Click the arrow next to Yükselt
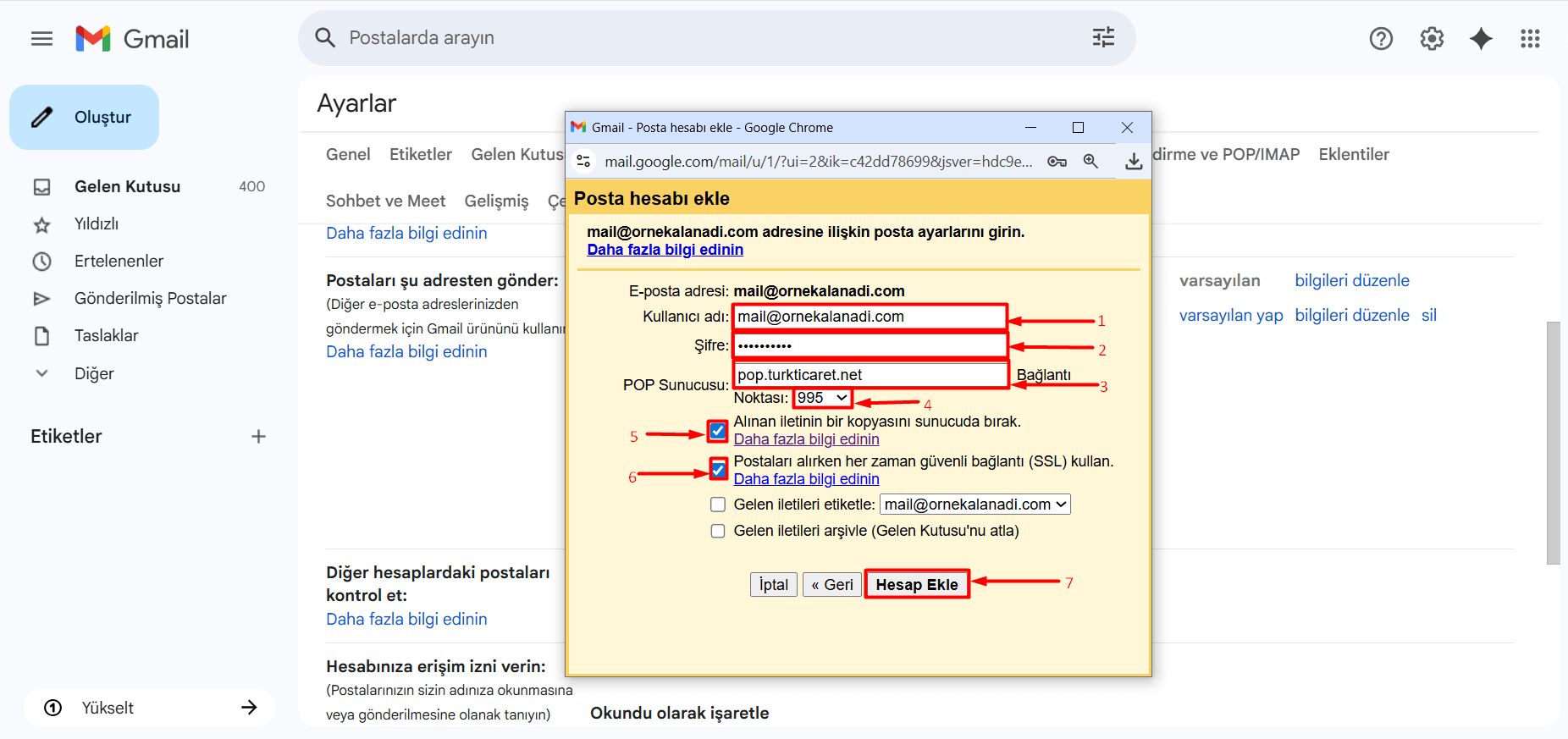The width and height of the screenshot is (1568, 739). click(x=249, y=708)
